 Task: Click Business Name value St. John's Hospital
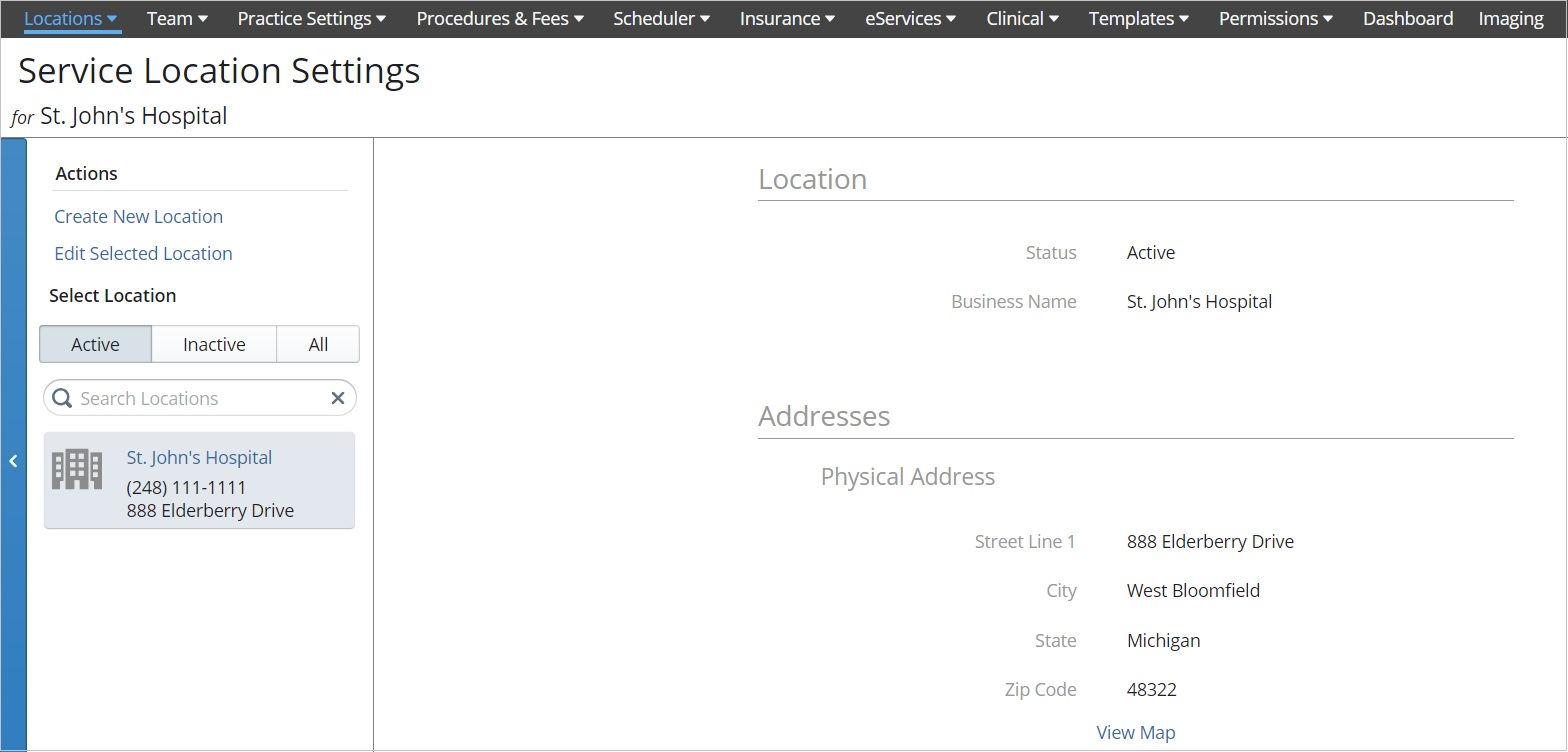point(1199,302)
